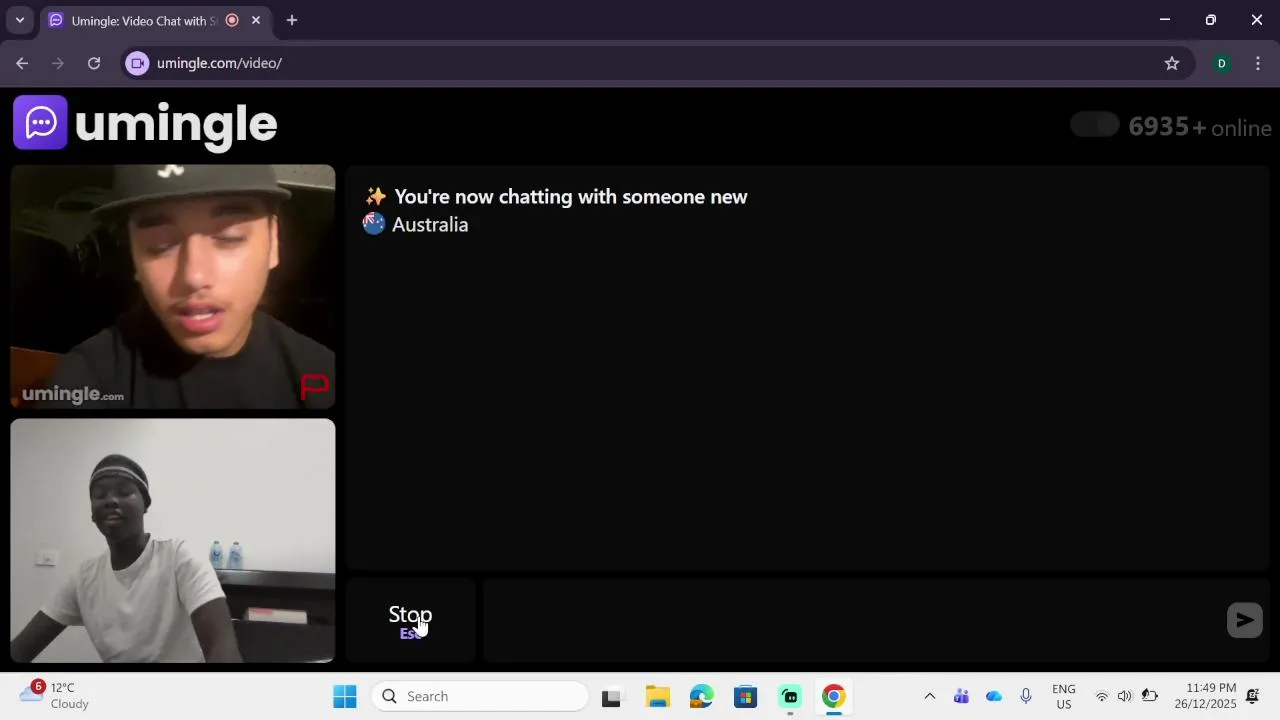Click the tab recording indicator icon

[232, 20]
